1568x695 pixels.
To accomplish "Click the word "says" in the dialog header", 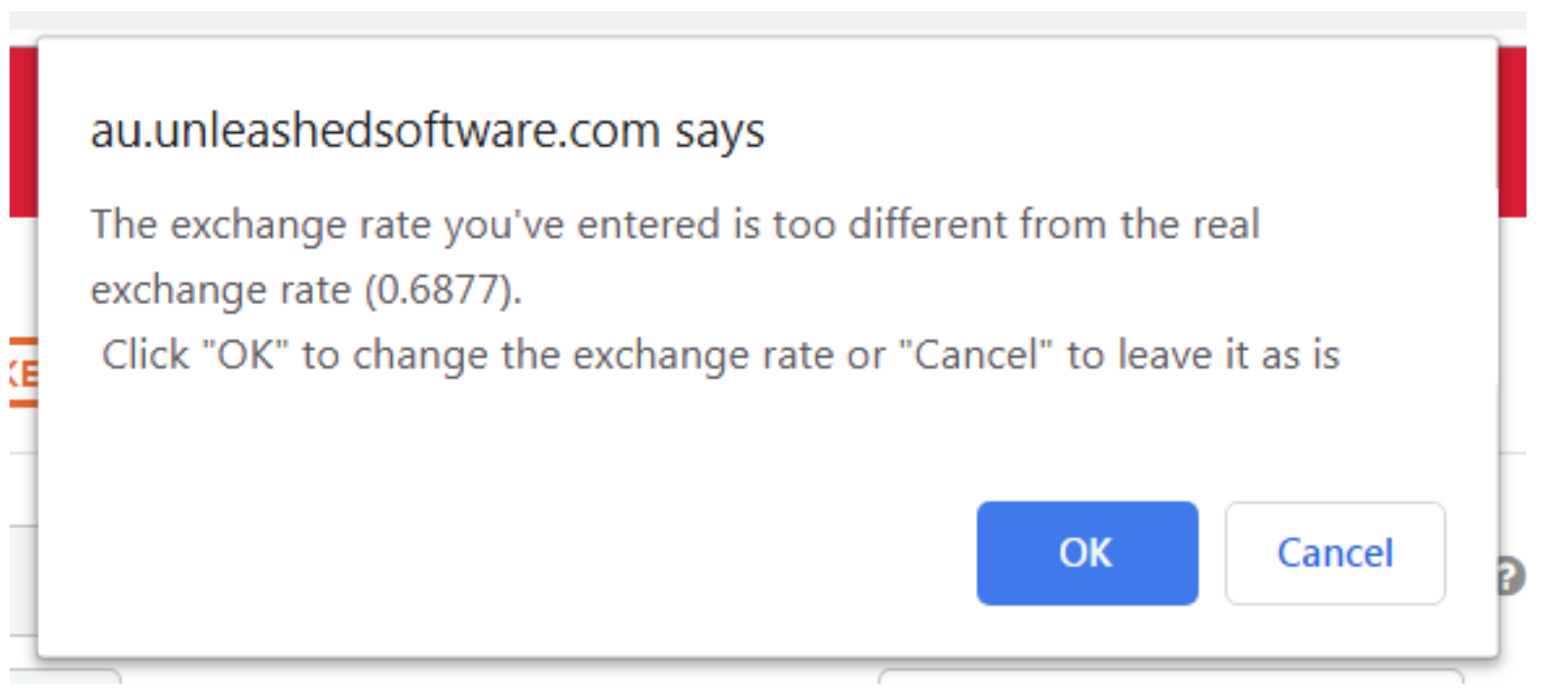I will pyautogui.click(x=720, y=132).
